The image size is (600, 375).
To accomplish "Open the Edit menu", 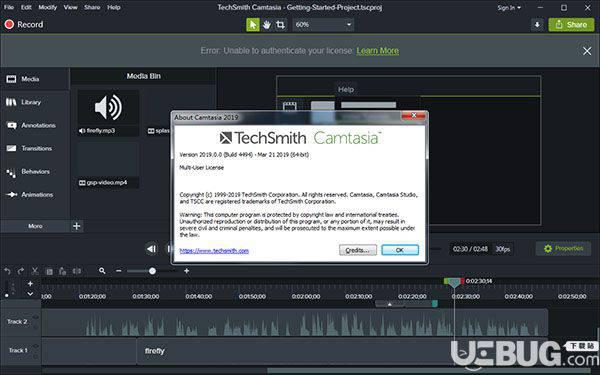I will 26,7.
